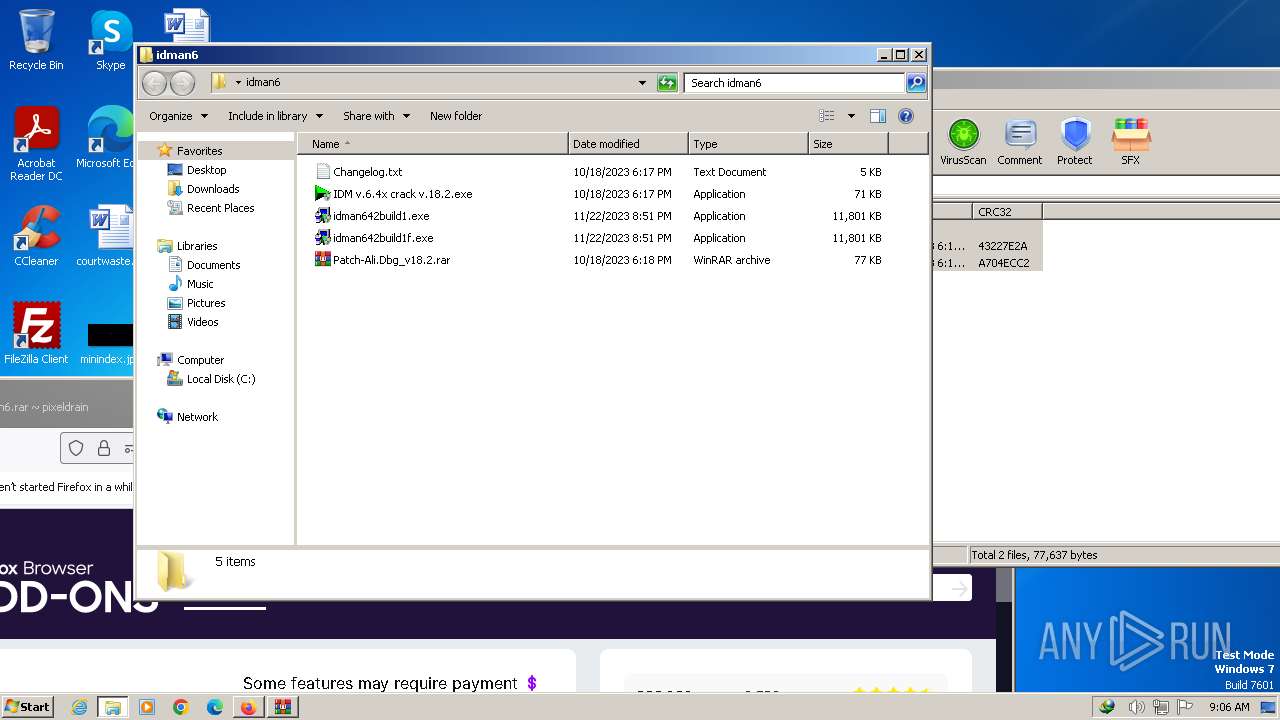The width and height of the screenshot is (1280, 720).
Task: Click the Explorer back navigation arrow
Action: pyautogui.click(x=154, y=83)
